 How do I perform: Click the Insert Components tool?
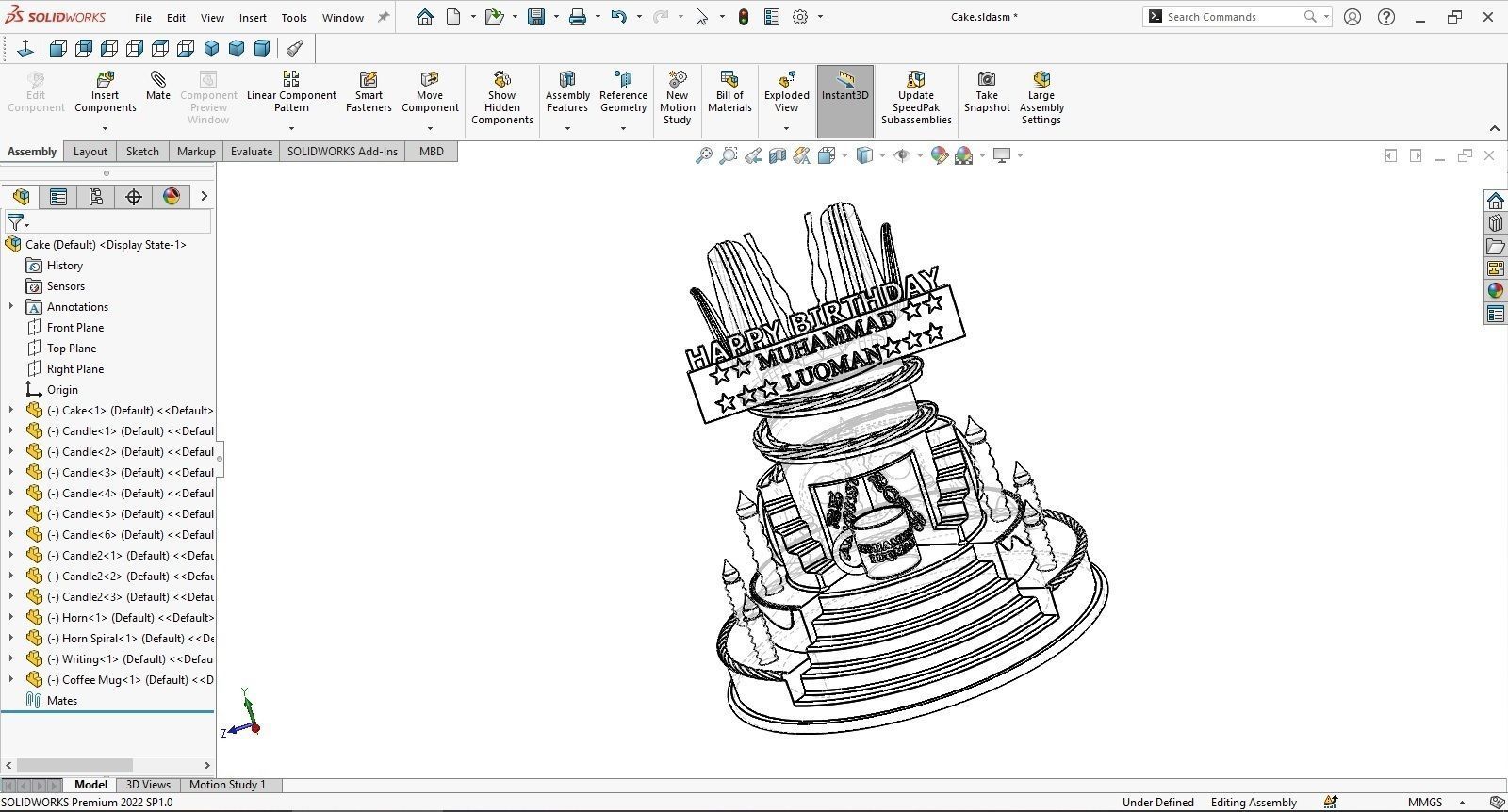point(105,92)
